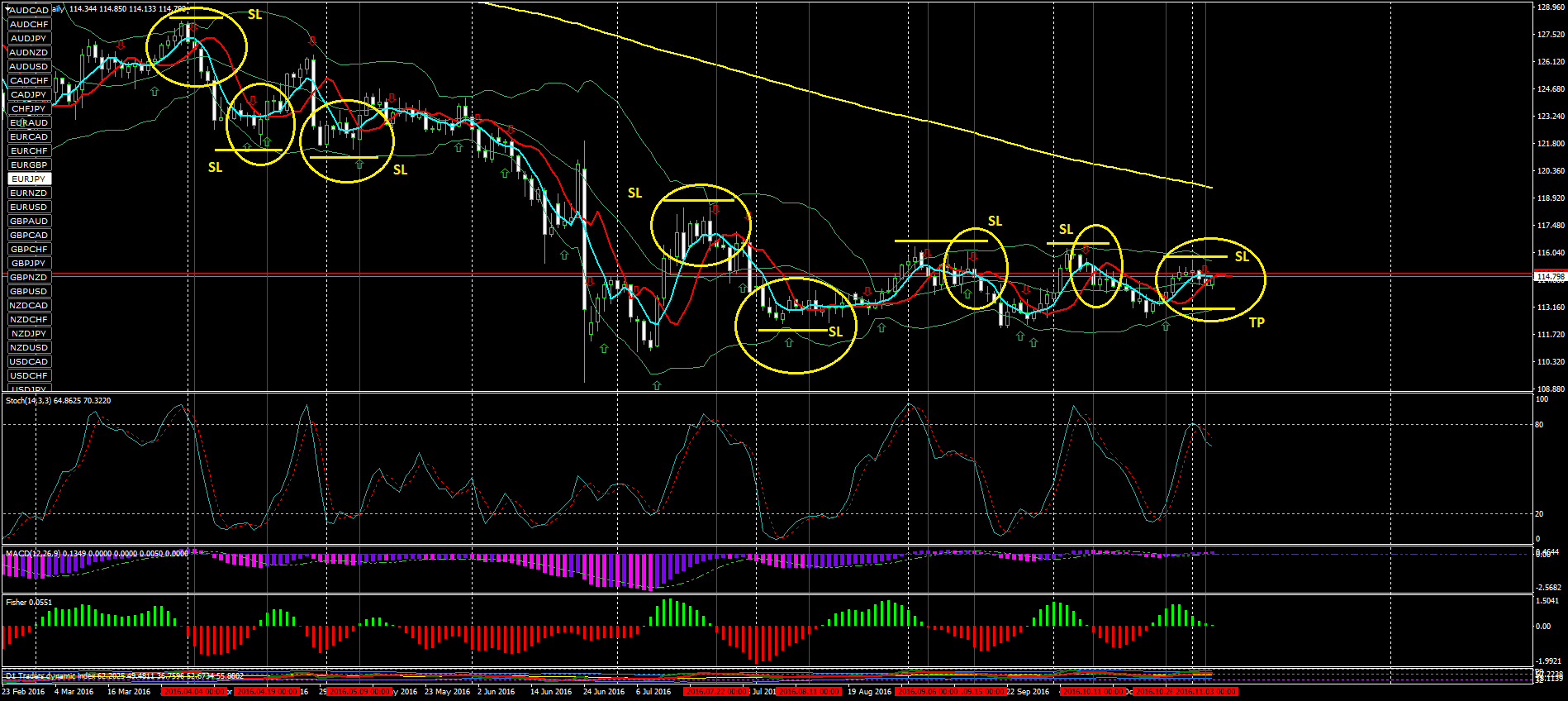Click the 128.960 price axis value
Screen dimensions: 1568x701
coord(1551,7)
